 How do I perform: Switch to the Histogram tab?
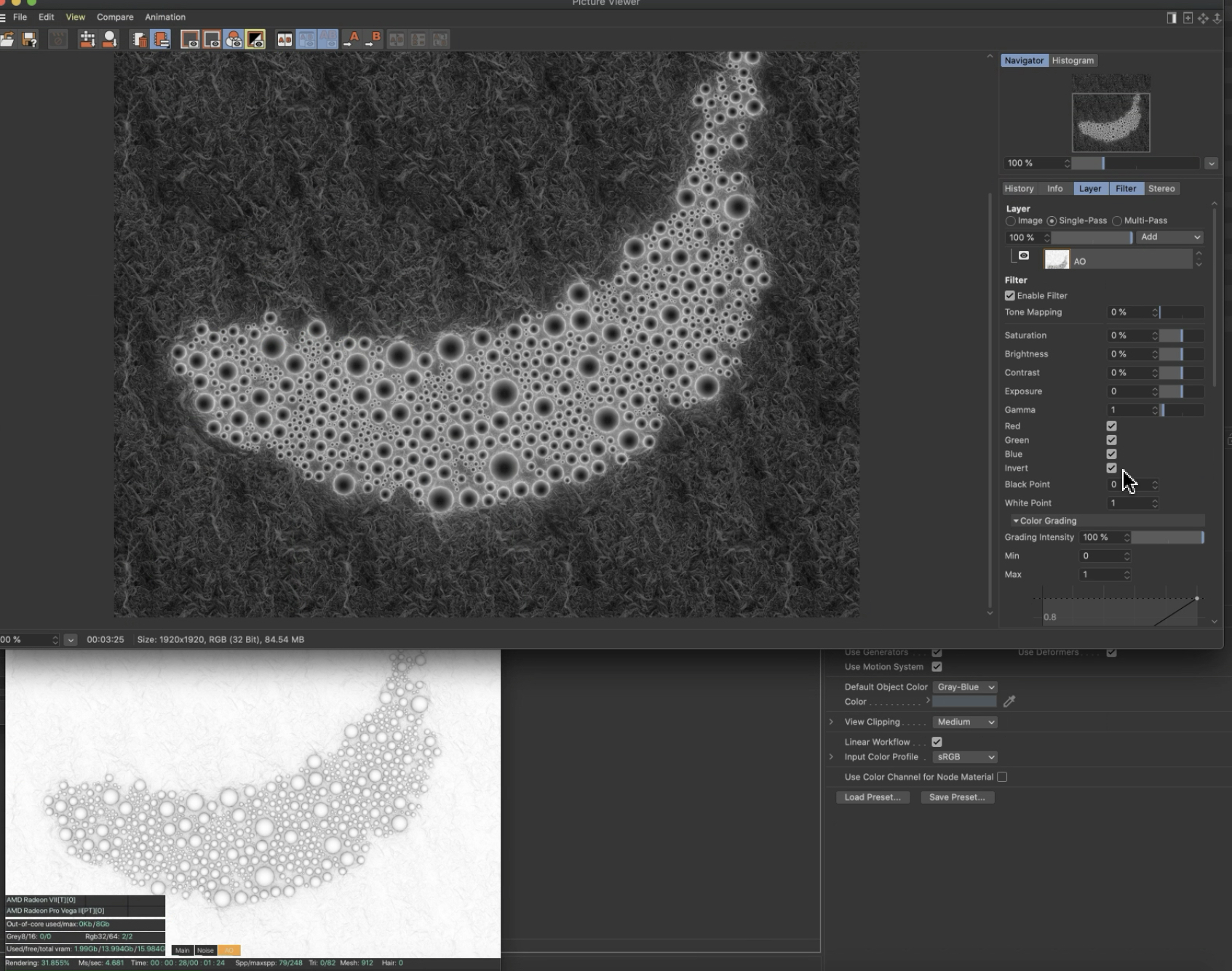1072,60
